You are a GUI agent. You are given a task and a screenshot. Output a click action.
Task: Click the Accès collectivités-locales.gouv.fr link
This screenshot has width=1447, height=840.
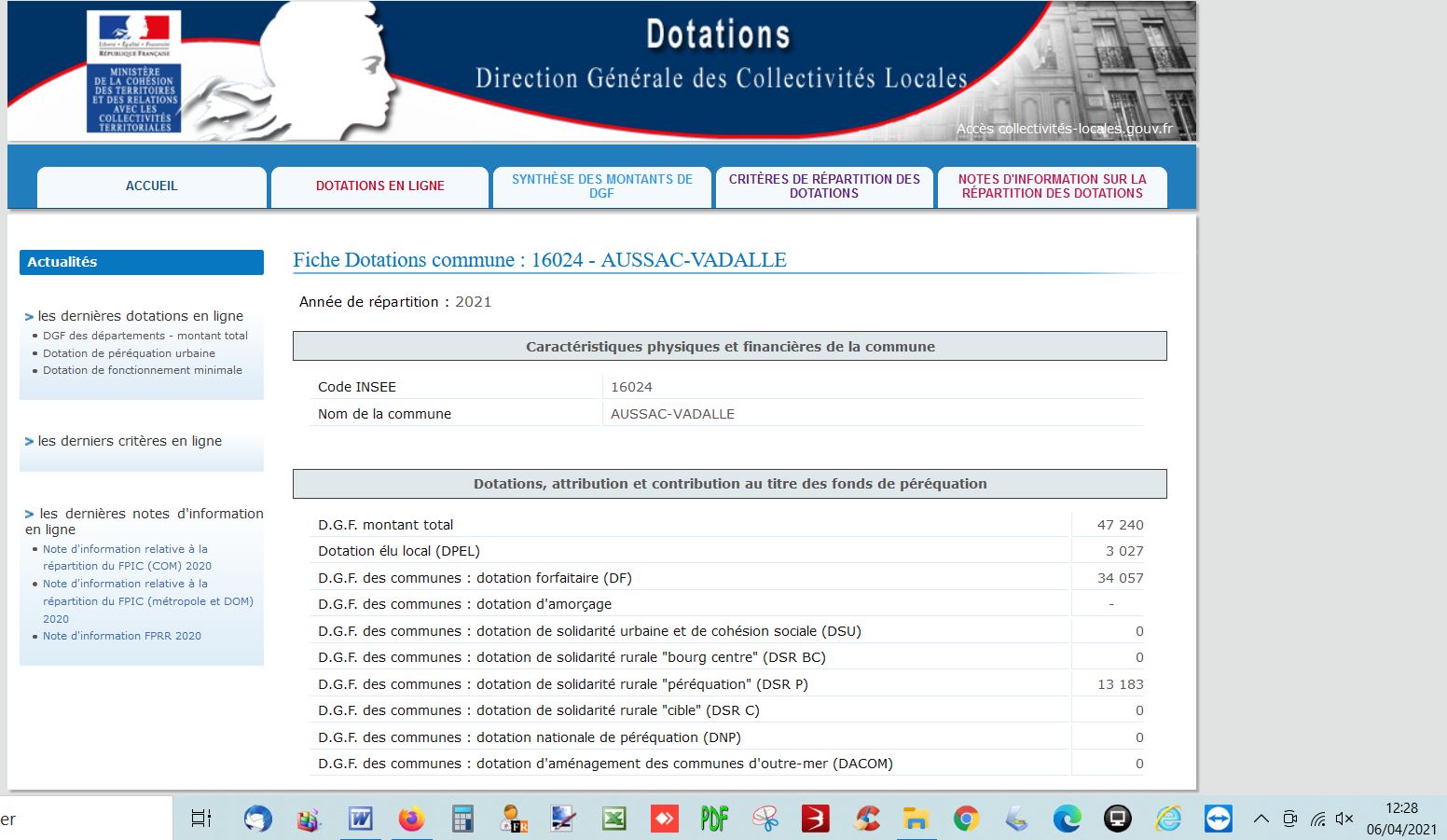click(1064, 129)
